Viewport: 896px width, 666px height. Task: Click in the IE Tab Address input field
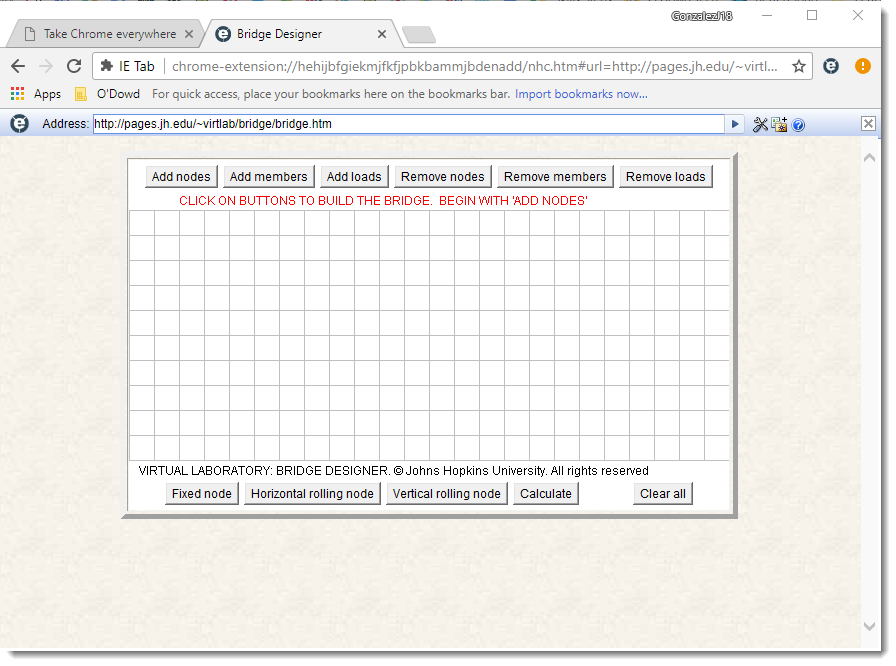pyautogui.click(x=407, y=124)
